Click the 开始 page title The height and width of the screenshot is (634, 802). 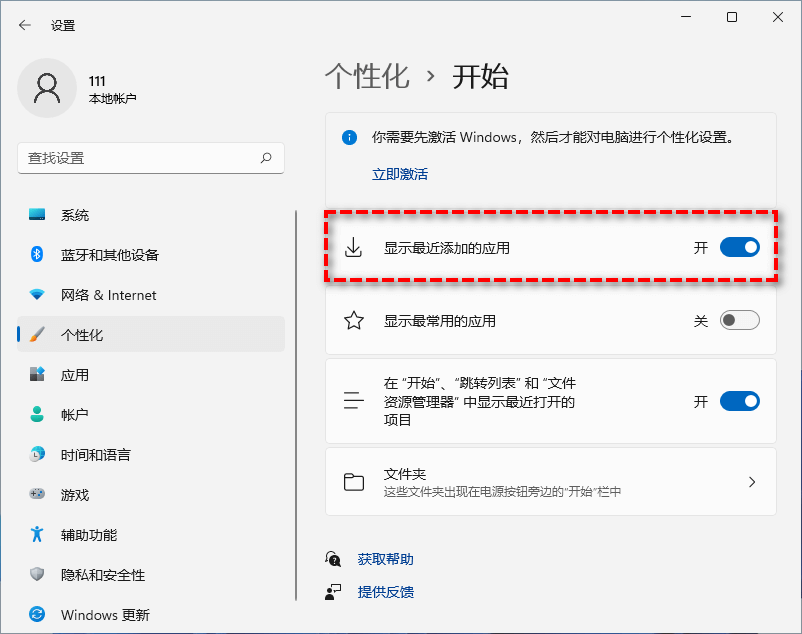(480, 77)
